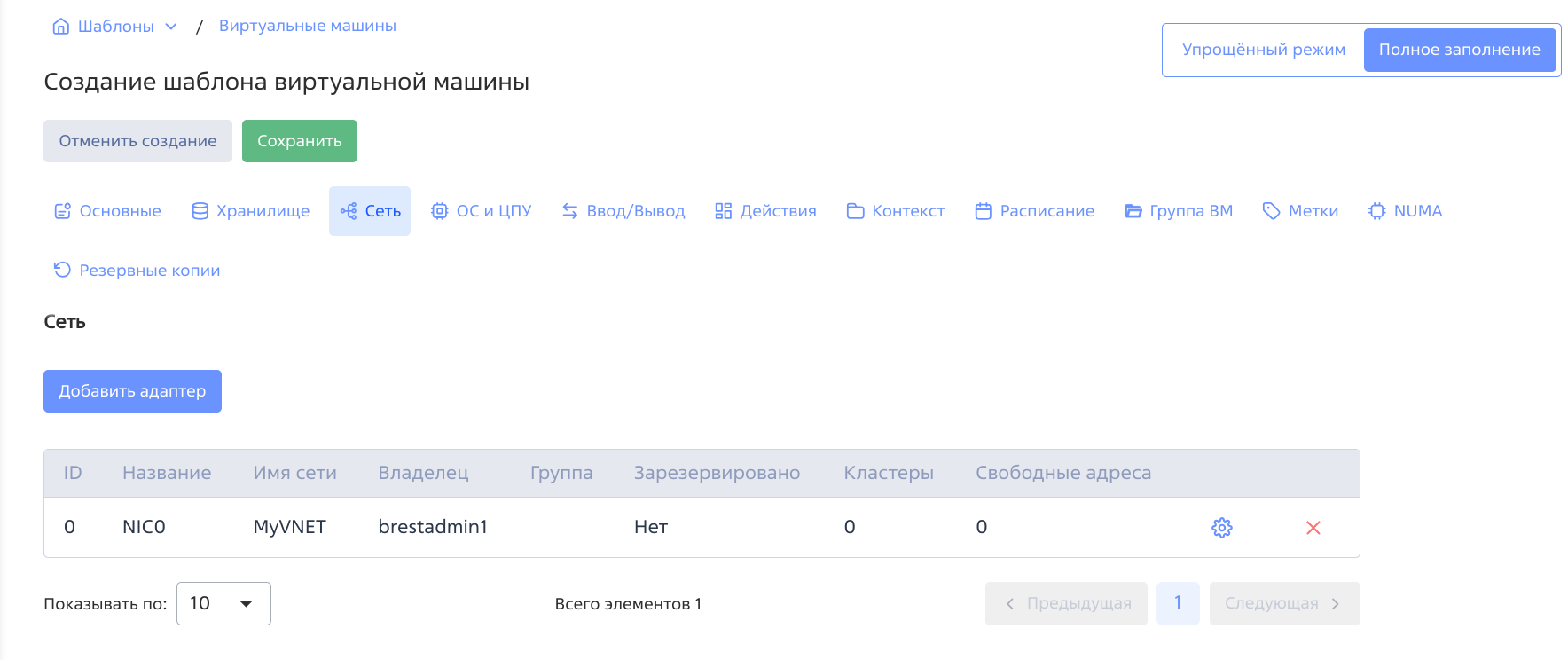Expand the Шаблоны breadcrumb dropdown chevron
Viewport: 1568px width, 660px height.
pyautogui.click(x=171, y=27)
